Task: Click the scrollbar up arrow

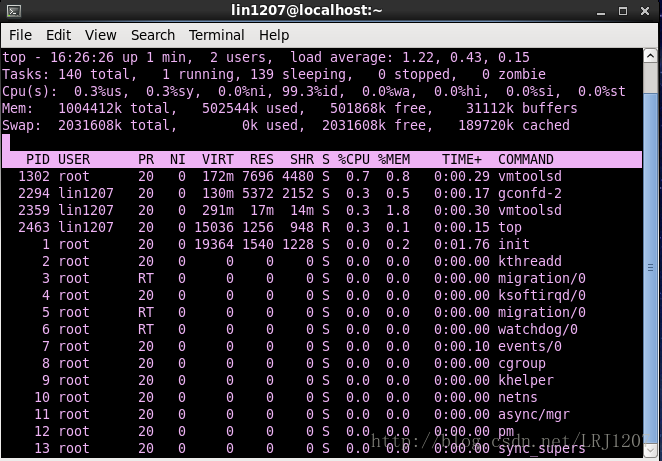Action: [x=650, y=56]
